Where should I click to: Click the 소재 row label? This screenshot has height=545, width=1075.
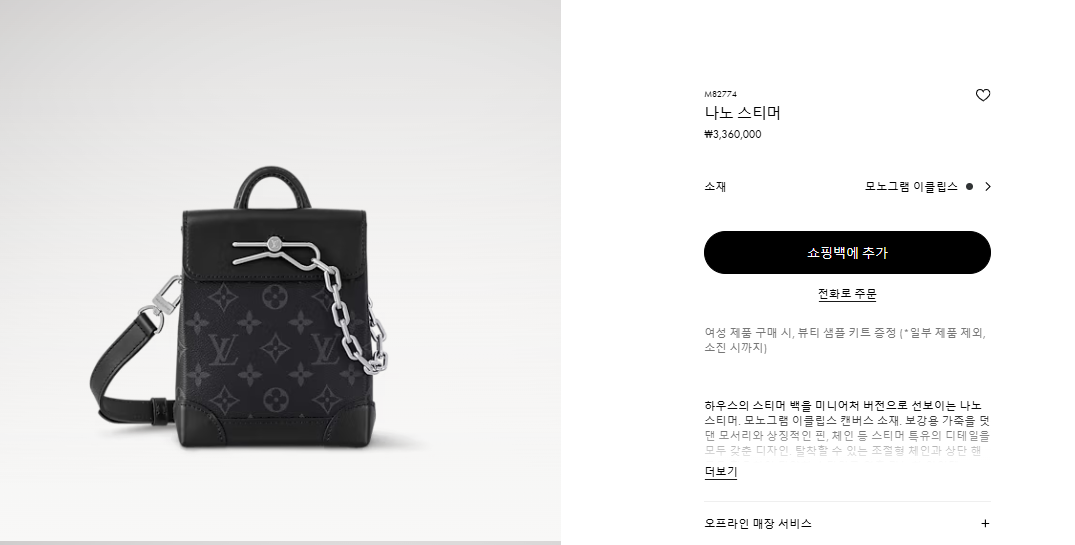tap(715, 186)
